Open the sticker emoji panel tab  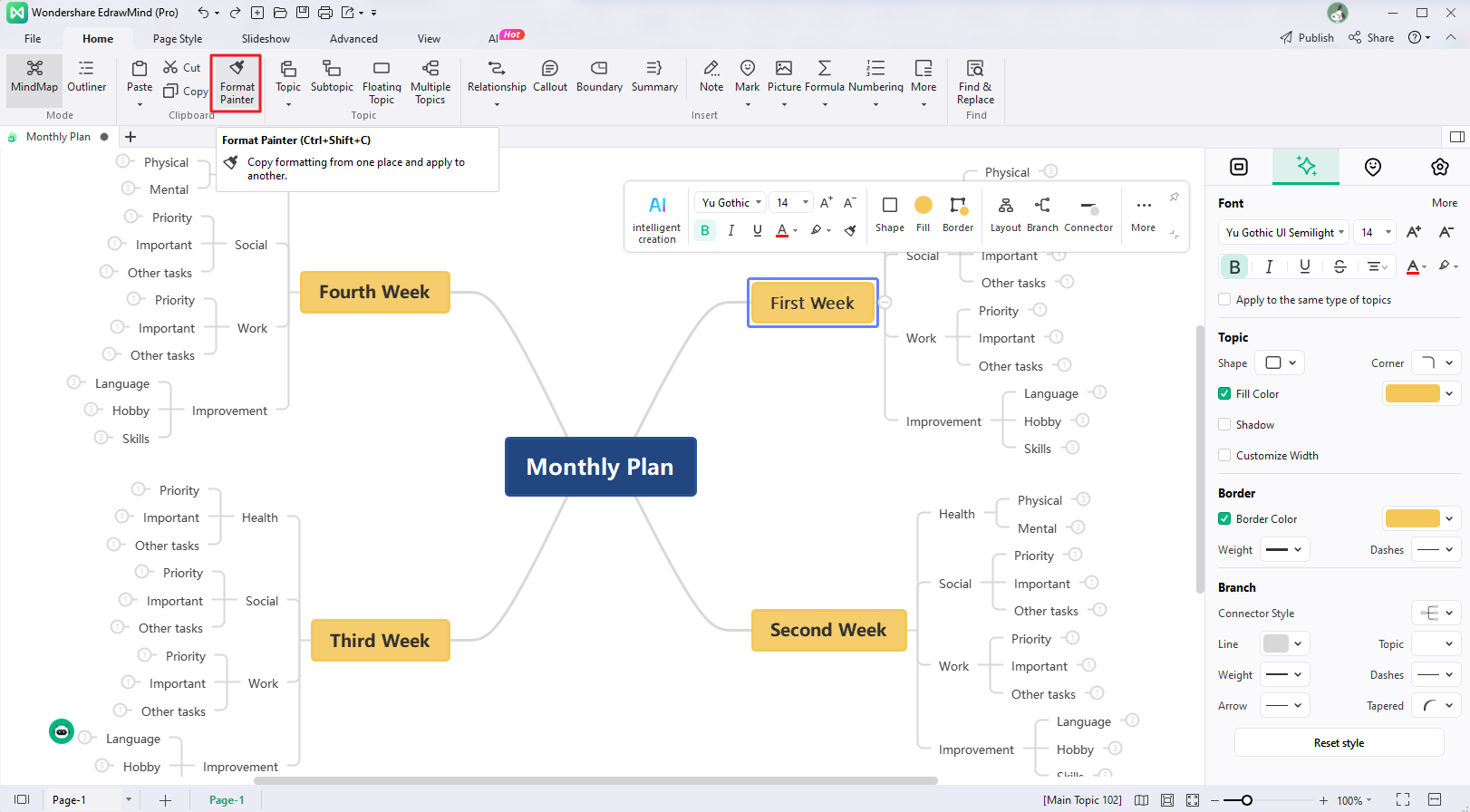1373,167
